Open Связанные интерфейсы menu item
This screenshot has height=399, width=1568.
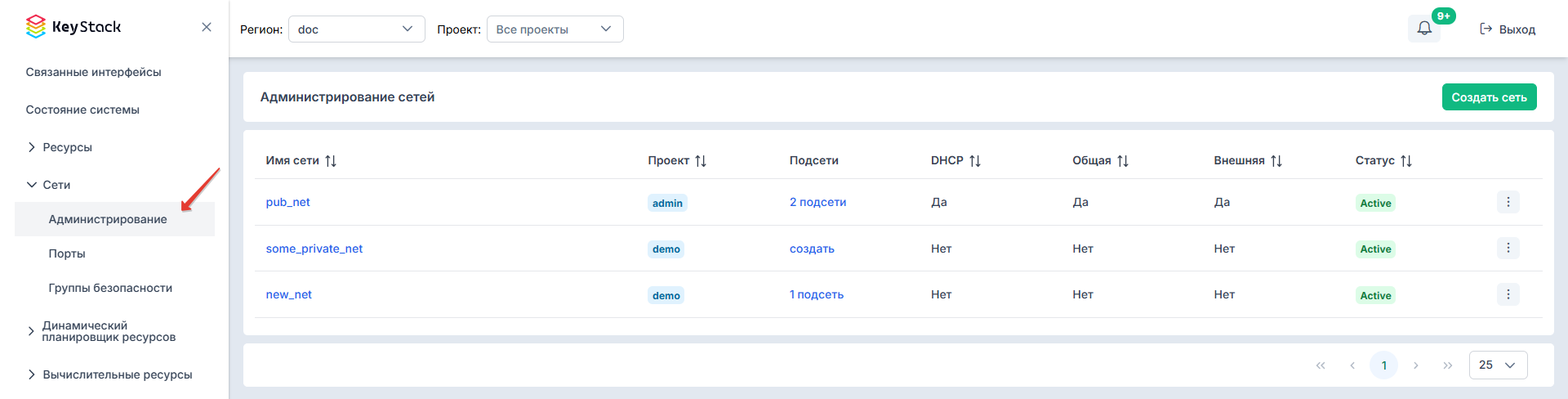tap(93, 72)
